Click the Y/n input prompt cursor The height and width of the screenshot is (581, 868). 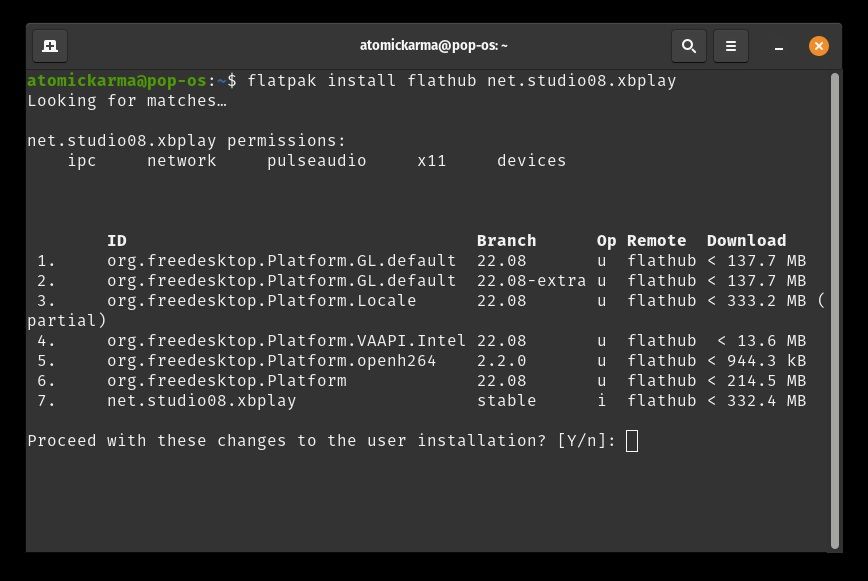(634, 441)
